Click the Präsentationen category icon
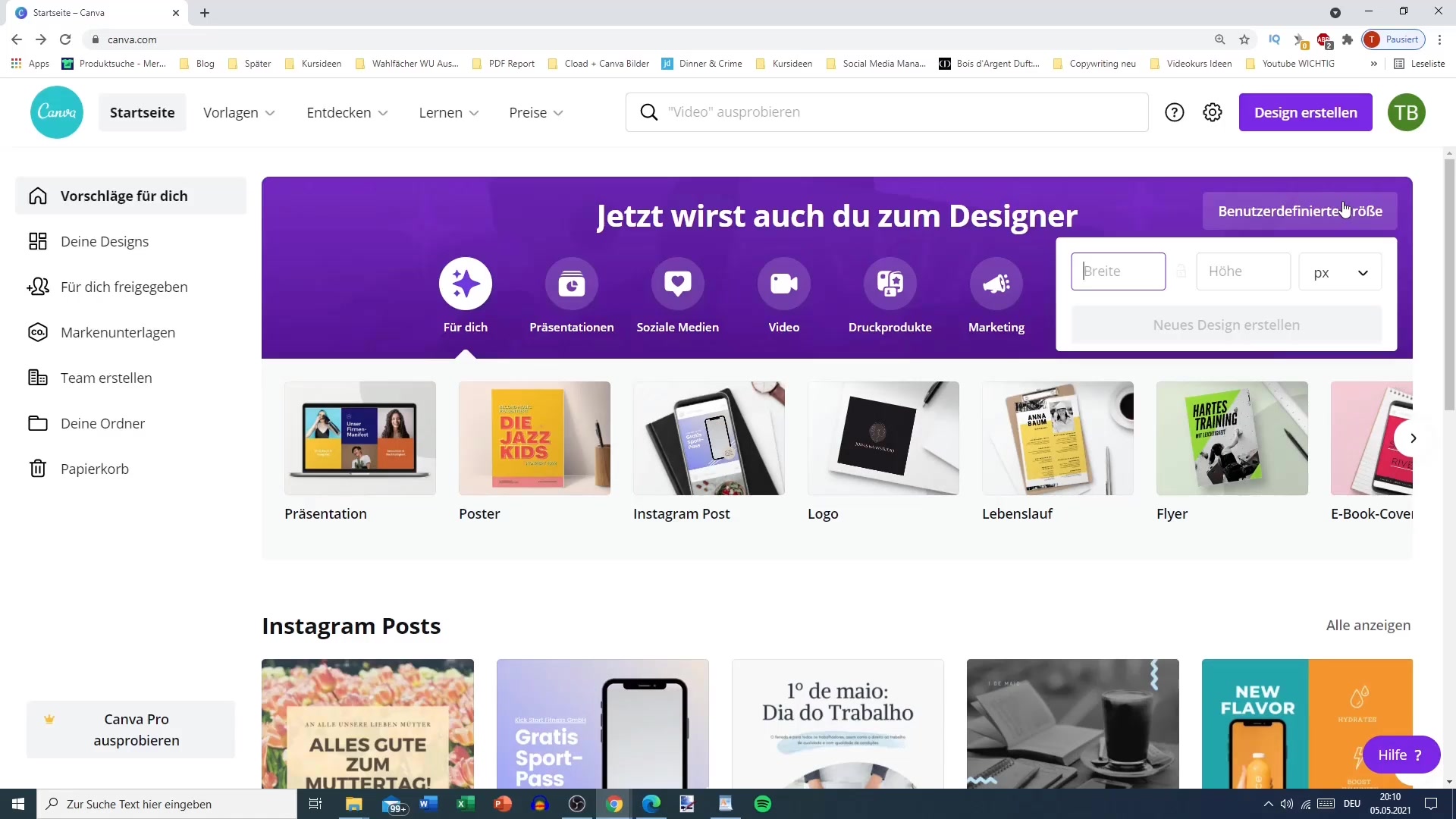Image resolution: width=1456 pixels, height=819 pixels. tap(571, 284)
